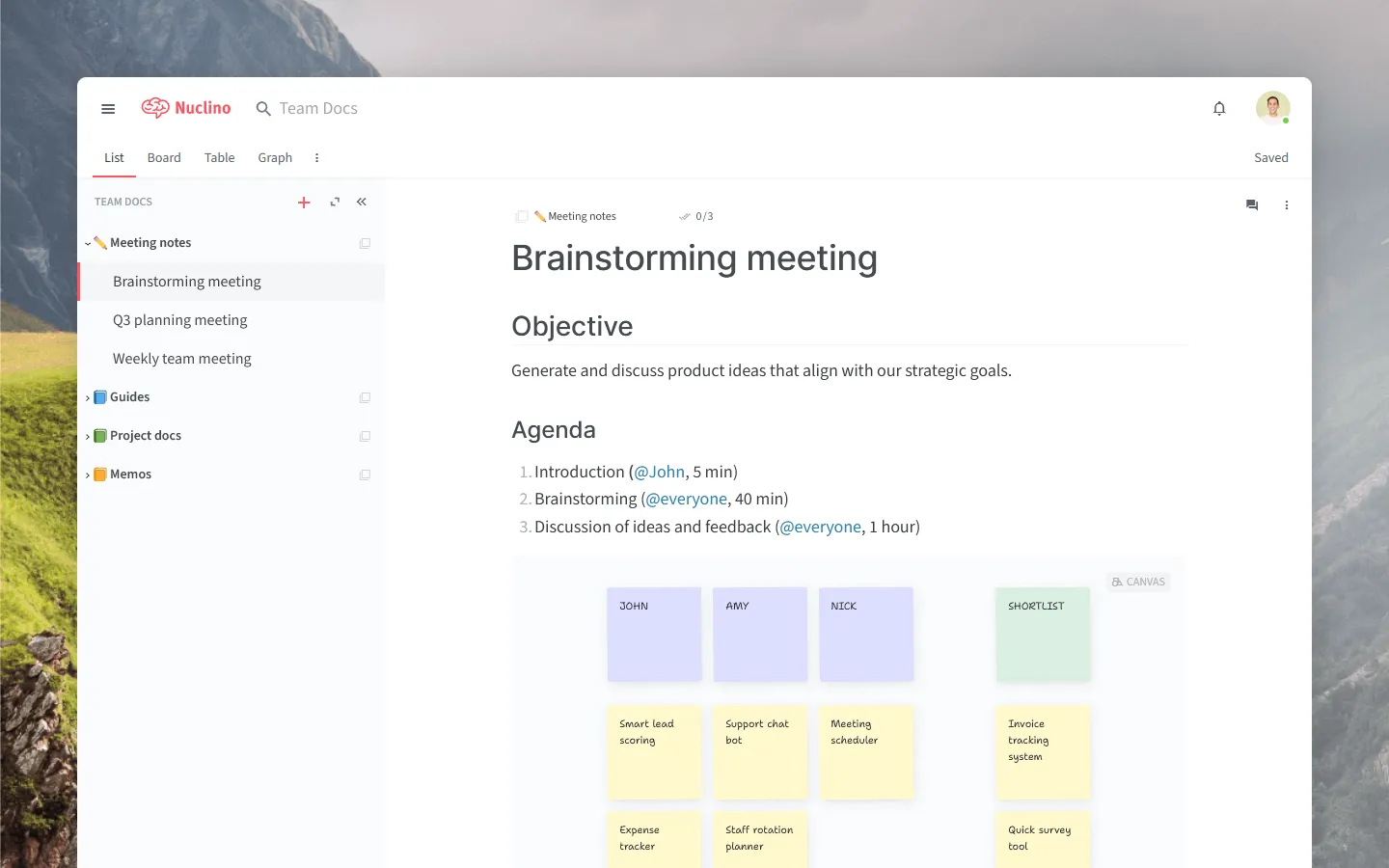Expand the Guides collection
This screenshot has width=1389, height=868.
89,396
